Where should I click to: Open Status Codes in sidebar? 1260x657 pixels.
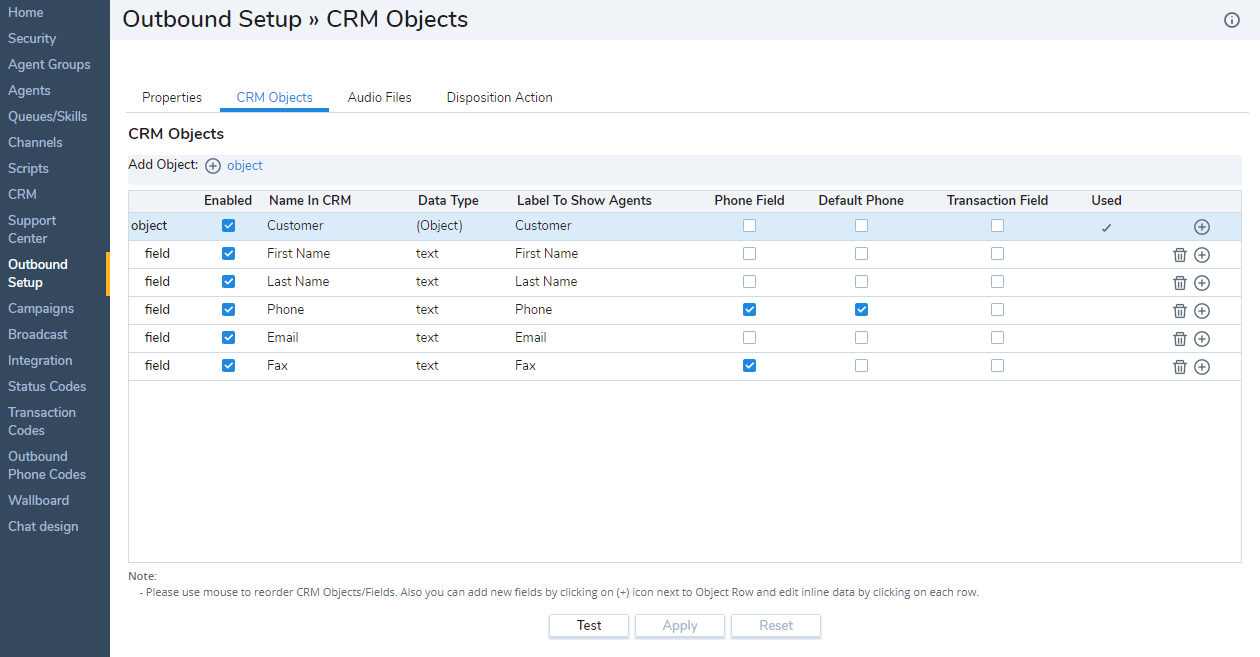tap(47, 386)
